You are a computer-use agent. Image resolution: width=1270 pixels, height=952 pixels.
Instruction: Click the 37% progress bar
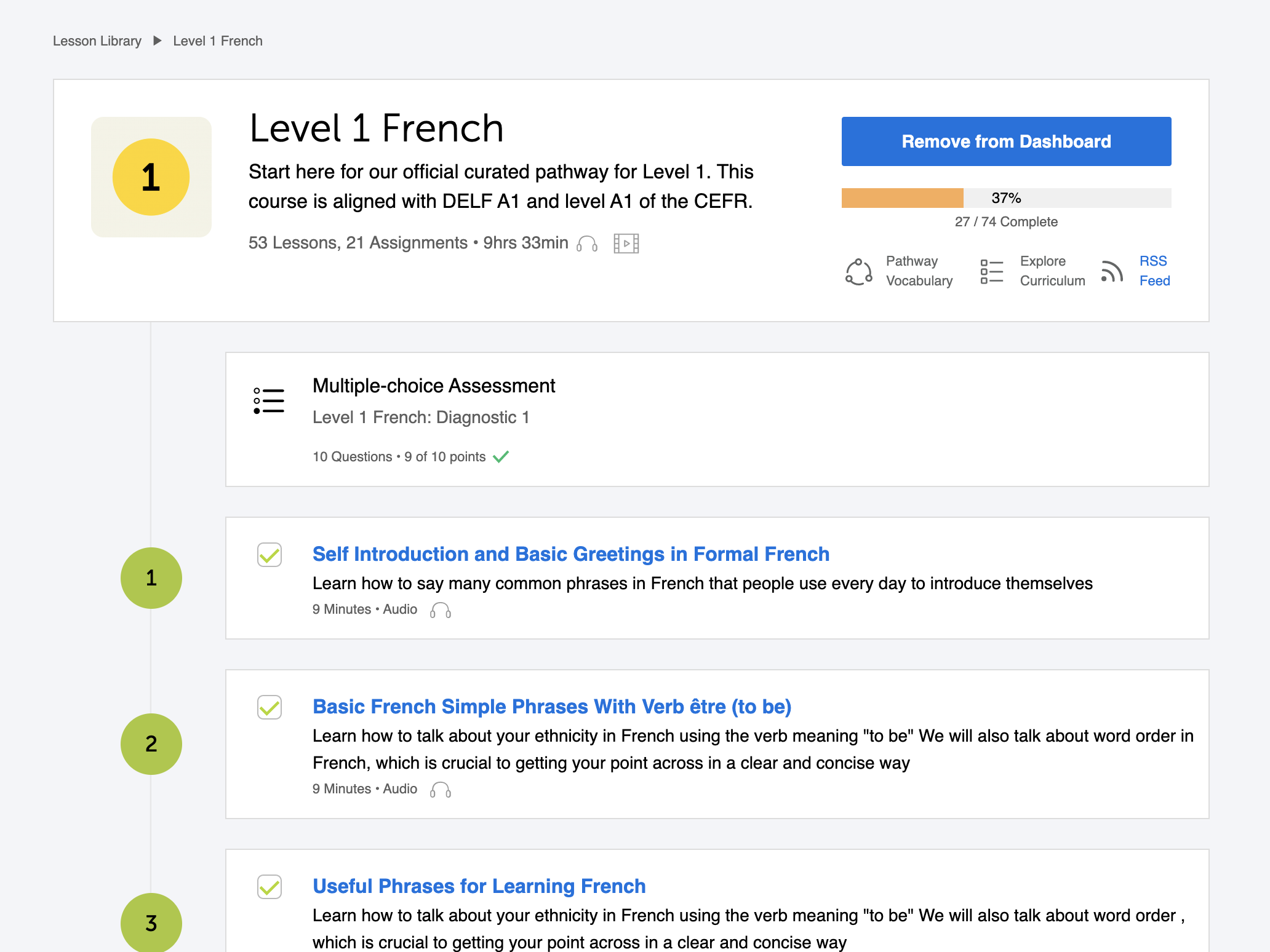coord(1006,198)
